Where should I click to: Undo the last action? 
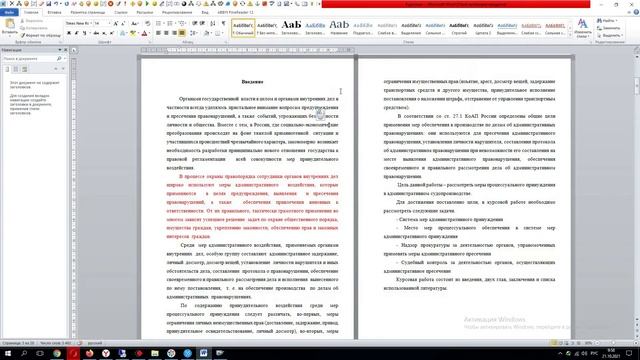point(56,4)
